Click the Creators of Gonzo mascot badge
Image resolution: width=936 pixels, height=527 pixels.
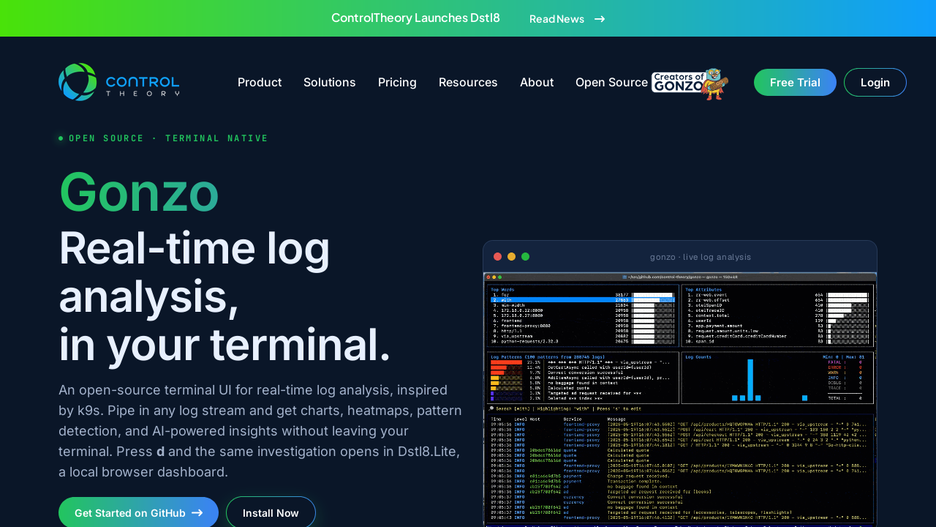tap(690, 83)
